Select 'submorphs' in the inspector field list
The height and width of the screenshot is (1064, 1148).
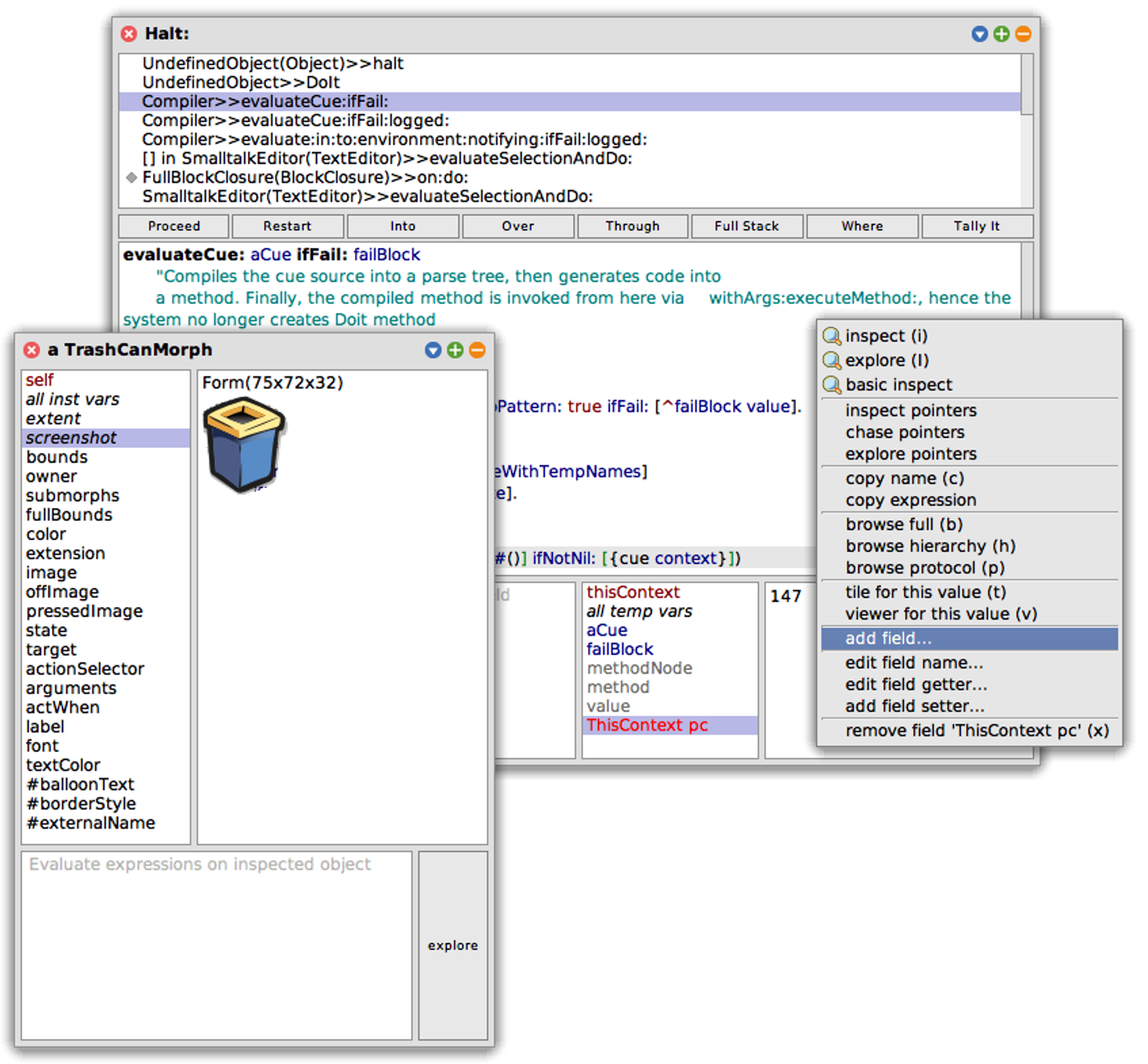pyautogui.click(x=72, y=496)
